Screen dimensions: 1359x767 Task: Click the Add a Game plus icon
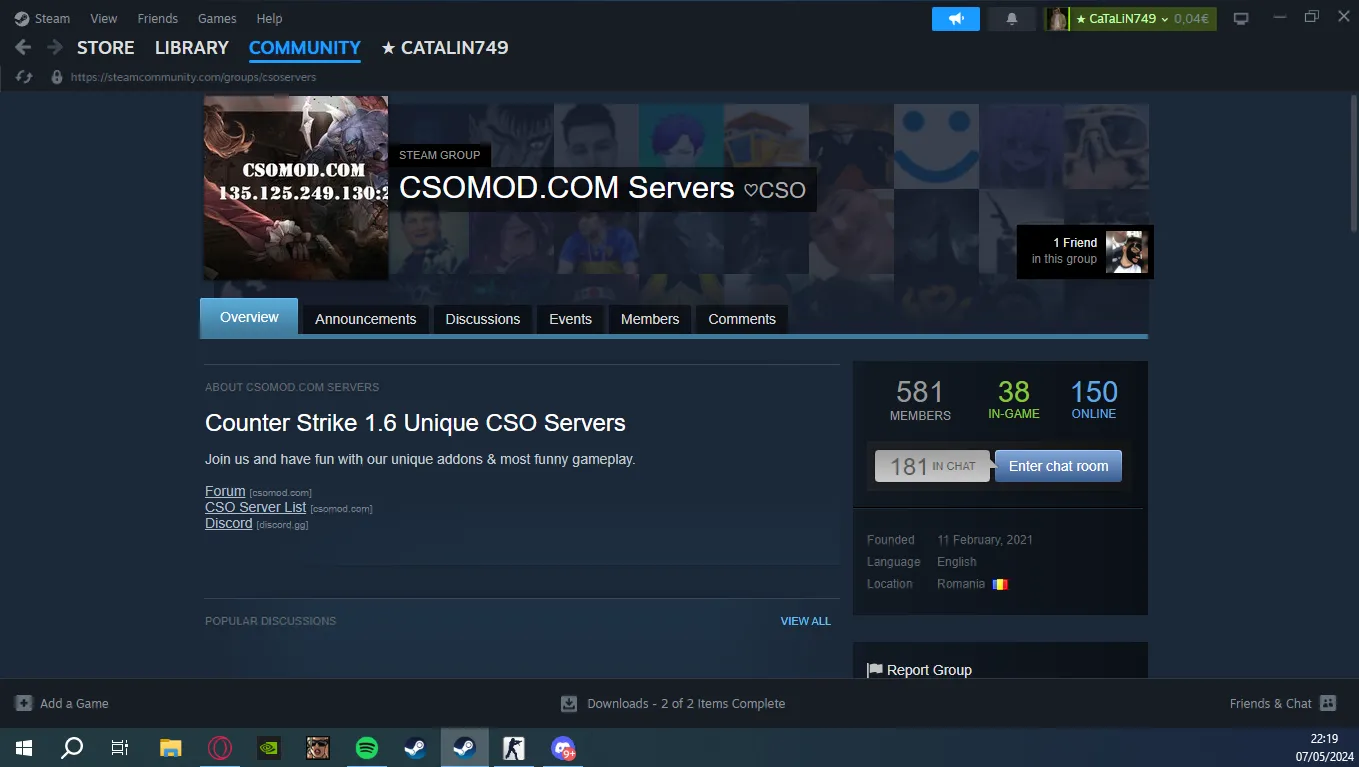click(24, 703)
